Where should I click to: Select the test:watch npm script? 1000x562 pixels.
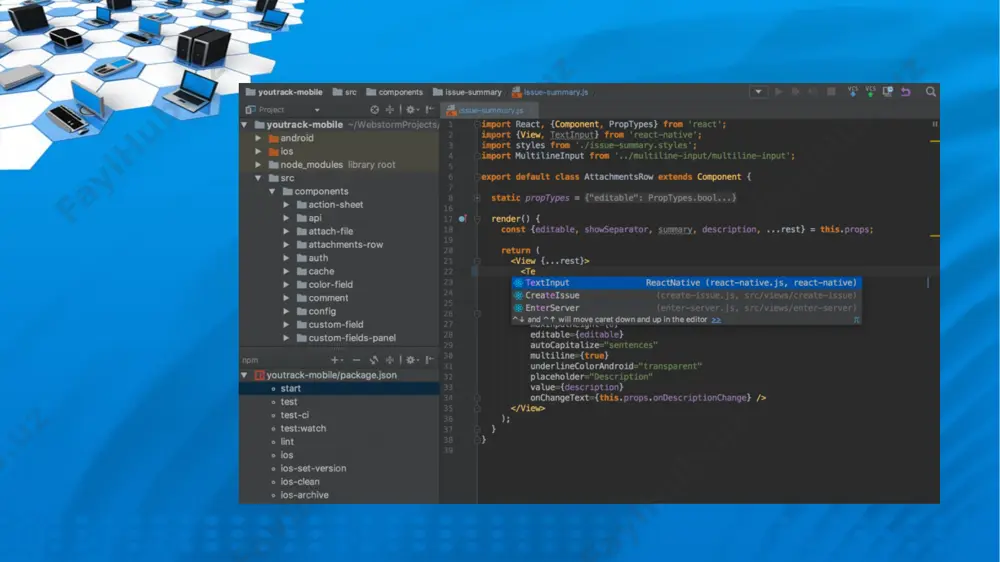click(303, 429)
